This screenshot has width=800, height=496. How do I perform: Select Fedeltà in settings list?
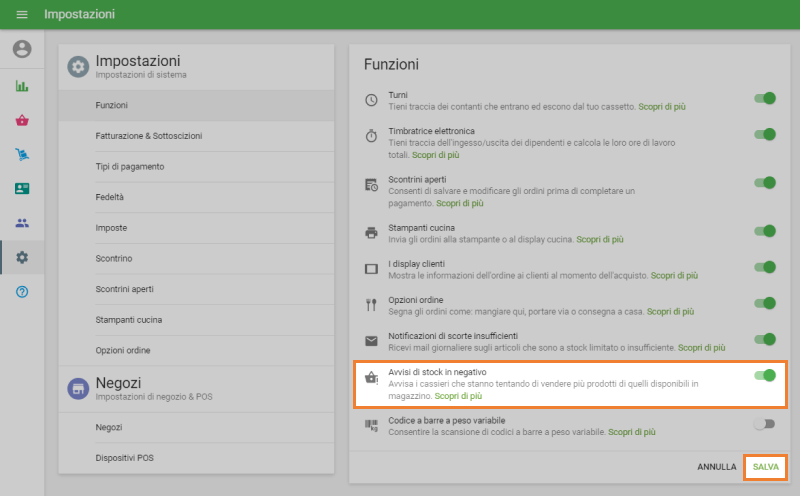110,197
